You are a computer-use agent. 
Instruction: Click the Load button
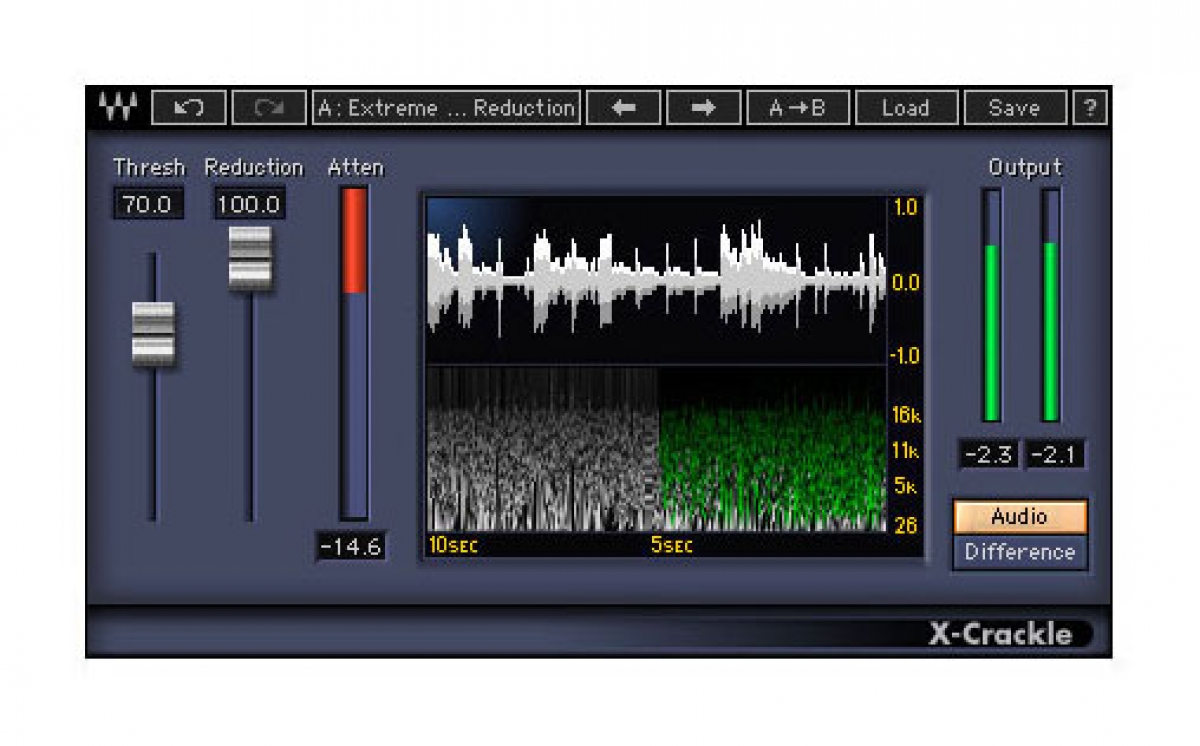pos(906,107)
